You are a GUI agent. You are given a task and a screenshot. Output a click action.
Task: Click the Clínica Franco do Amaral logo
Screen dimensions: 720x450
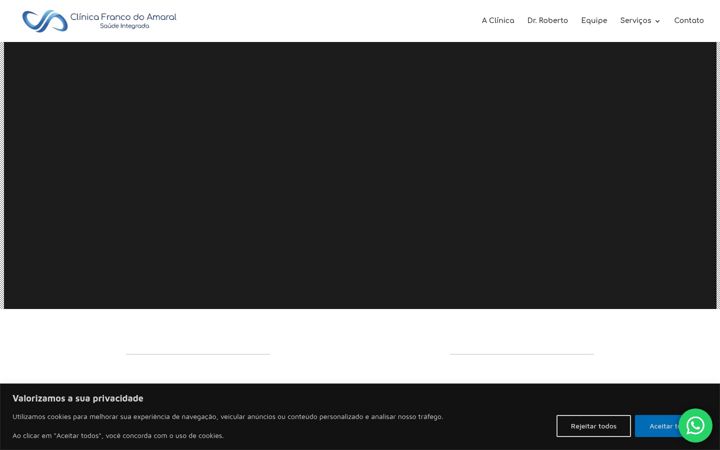point(99,21)
